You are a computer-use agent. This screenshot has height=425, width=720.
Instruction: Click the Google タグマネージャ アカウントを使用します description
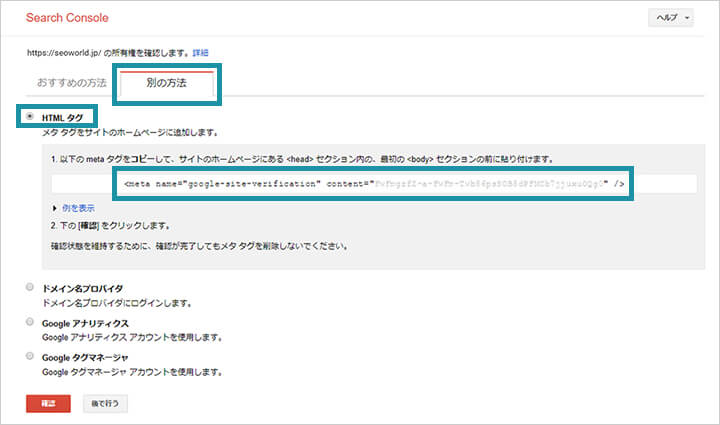point(132,372)
